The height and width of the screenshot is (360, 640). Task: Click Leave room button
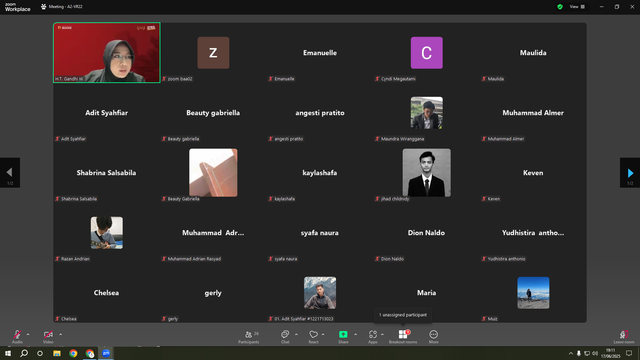(624, 337)
